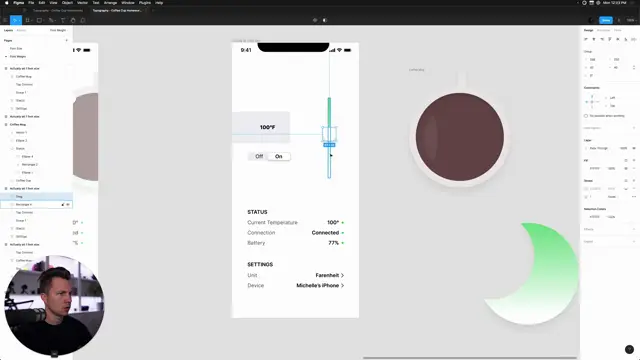
Task: Click the Align bottom icon
Action: coord(626,39)
